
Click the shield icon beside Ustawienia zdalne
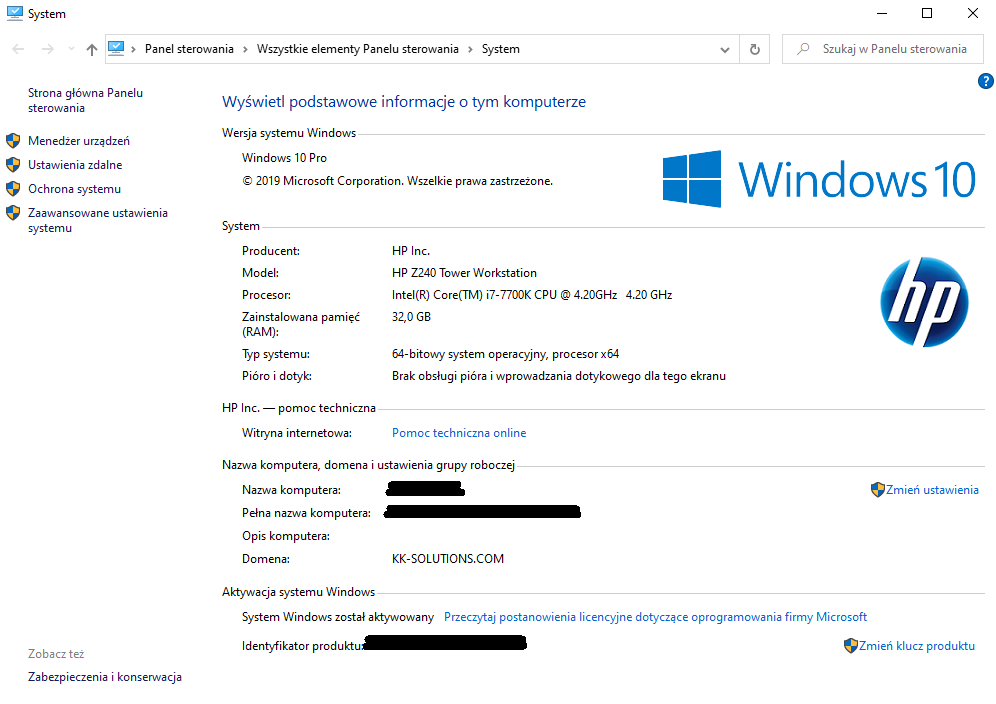tap(13, 165)
